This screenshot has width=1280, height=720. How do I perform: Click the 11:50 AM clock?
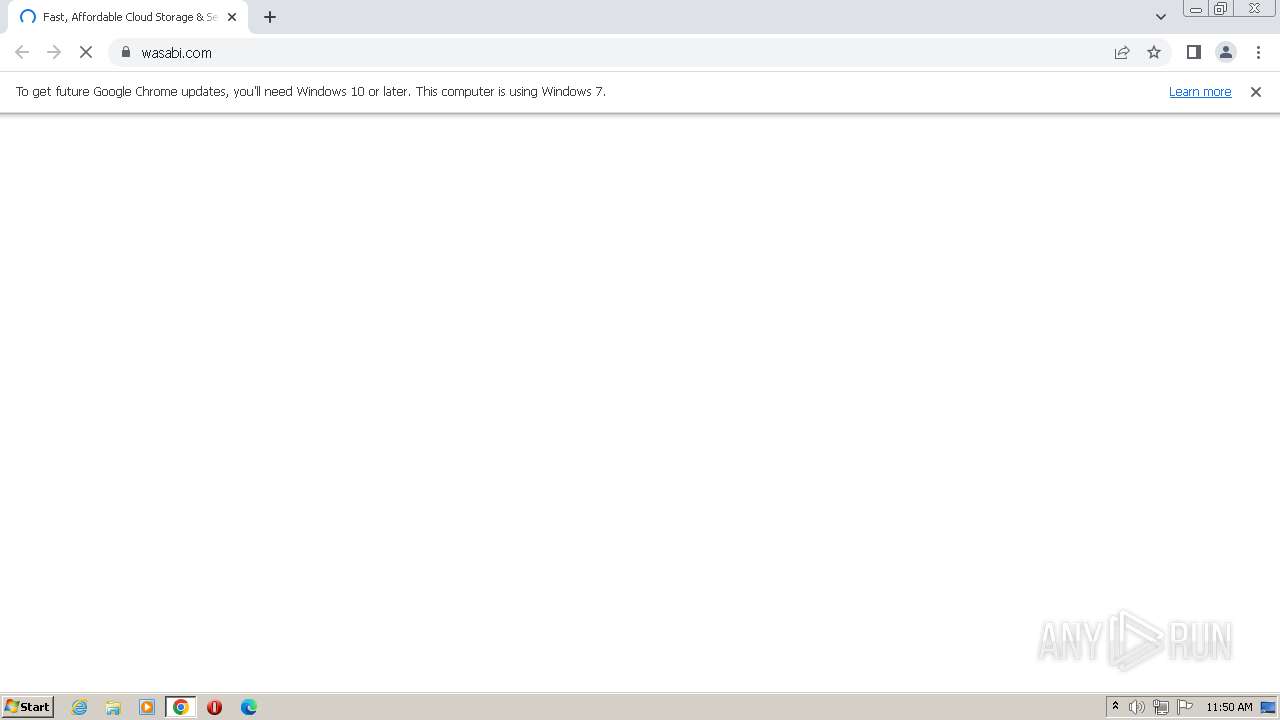pos(1229,707)
